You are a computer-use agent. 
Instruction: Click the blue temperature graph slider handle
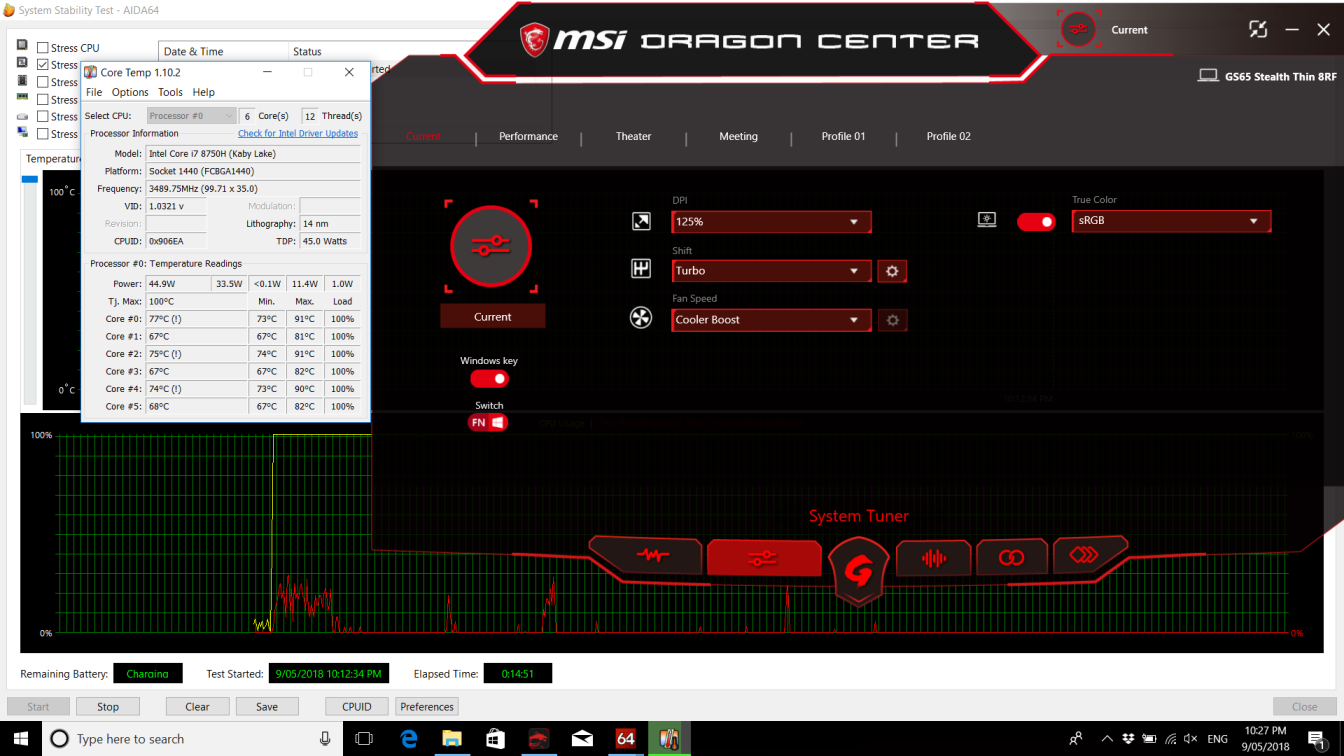tap(30, 179)
